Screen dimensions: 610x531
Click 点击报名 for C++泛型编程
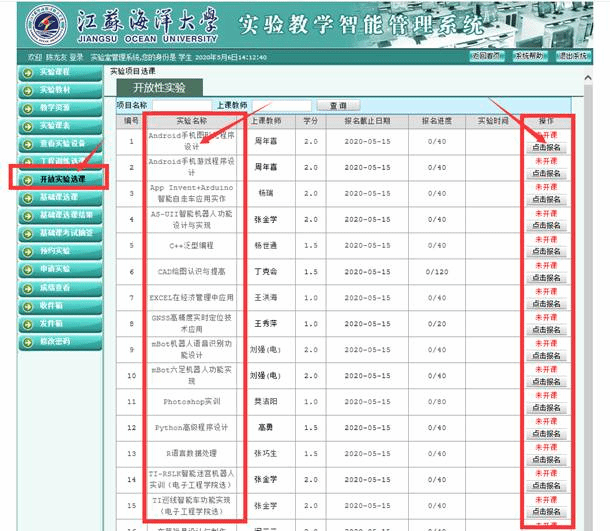tap(546, 250)
